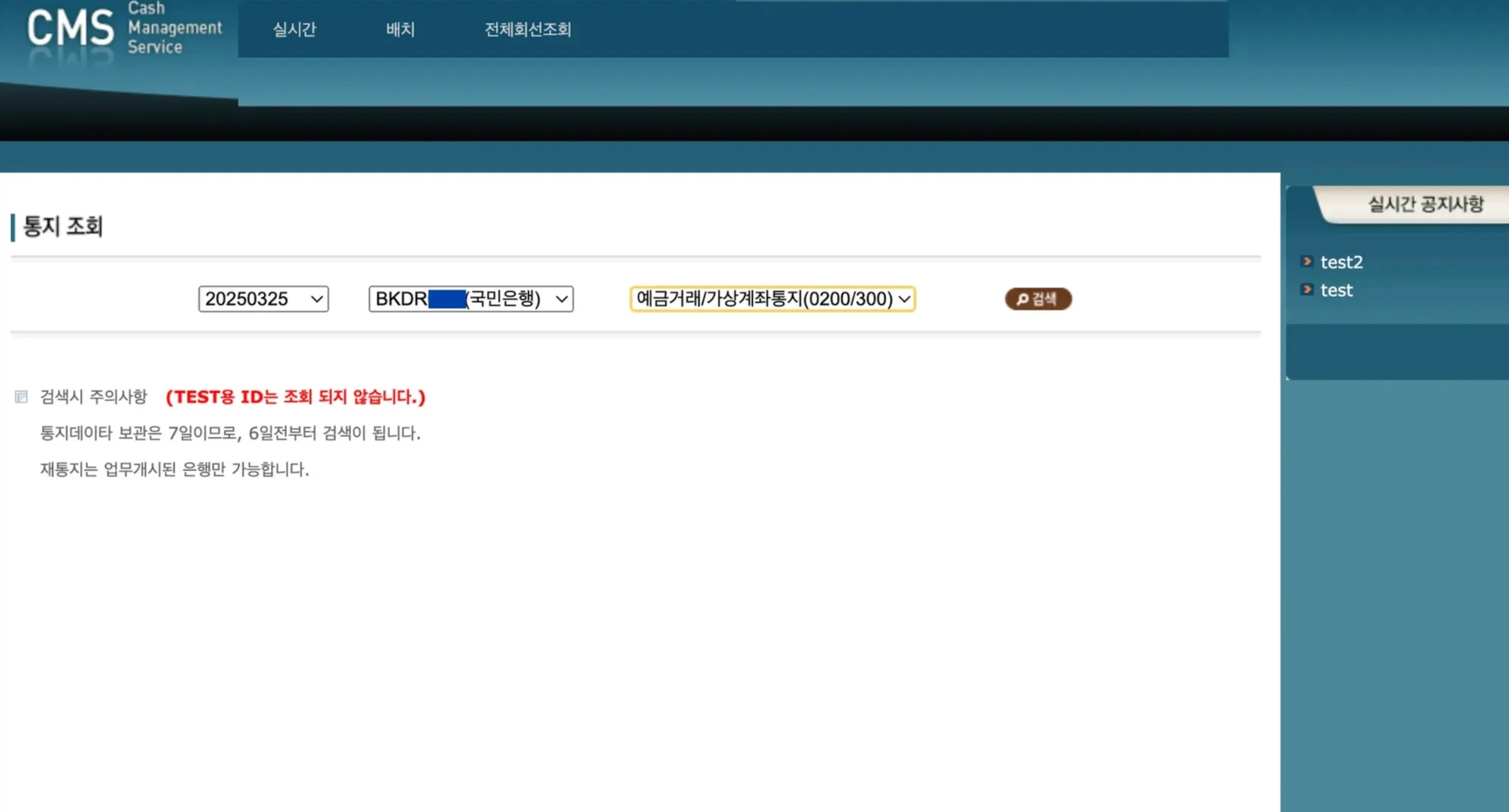Screen dimensions: 1509x812
Task: Open the 실시간 menu
Action: [x=294, y=29]
